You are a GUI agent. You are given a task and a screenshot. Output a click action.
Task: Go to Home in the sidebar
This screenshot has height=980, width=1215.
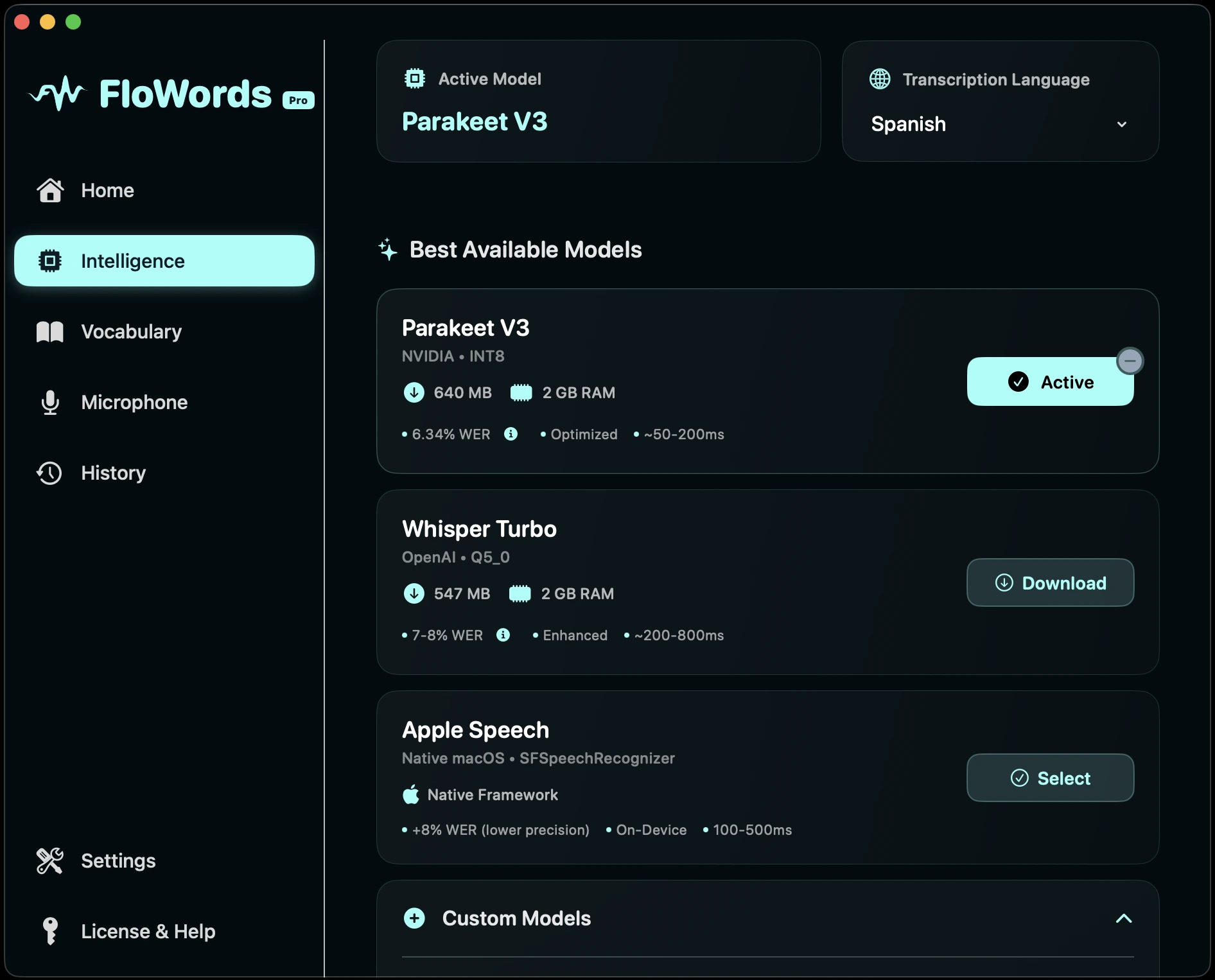[107, 190]
